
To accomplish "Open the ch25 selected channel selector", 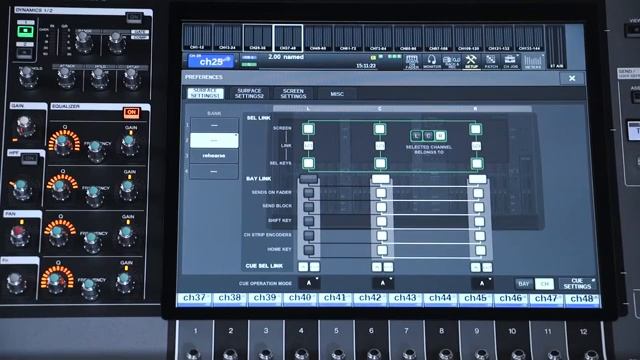I will pos(211,62).
